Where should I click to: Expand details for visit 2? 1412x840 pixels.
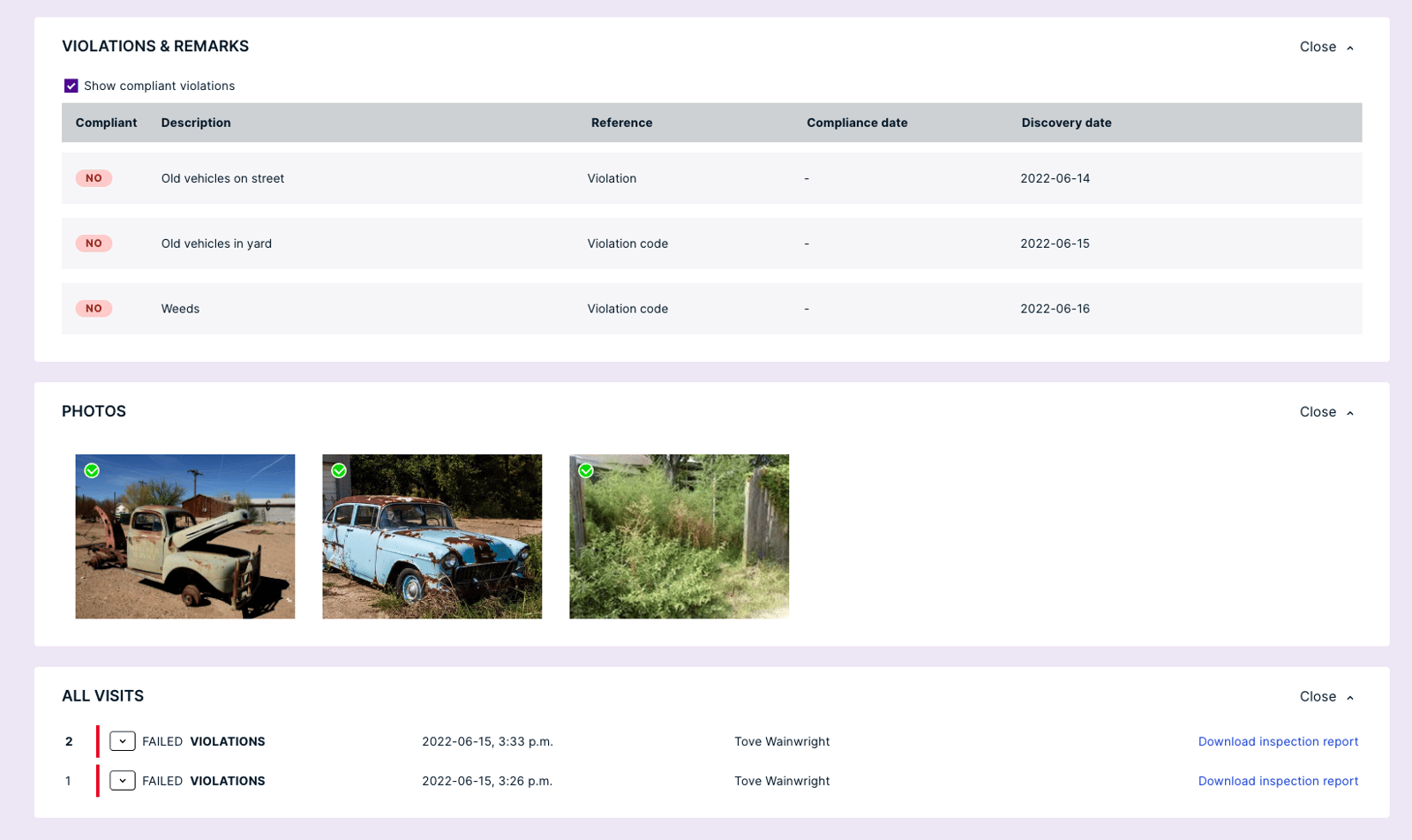(x=122, y=741)
